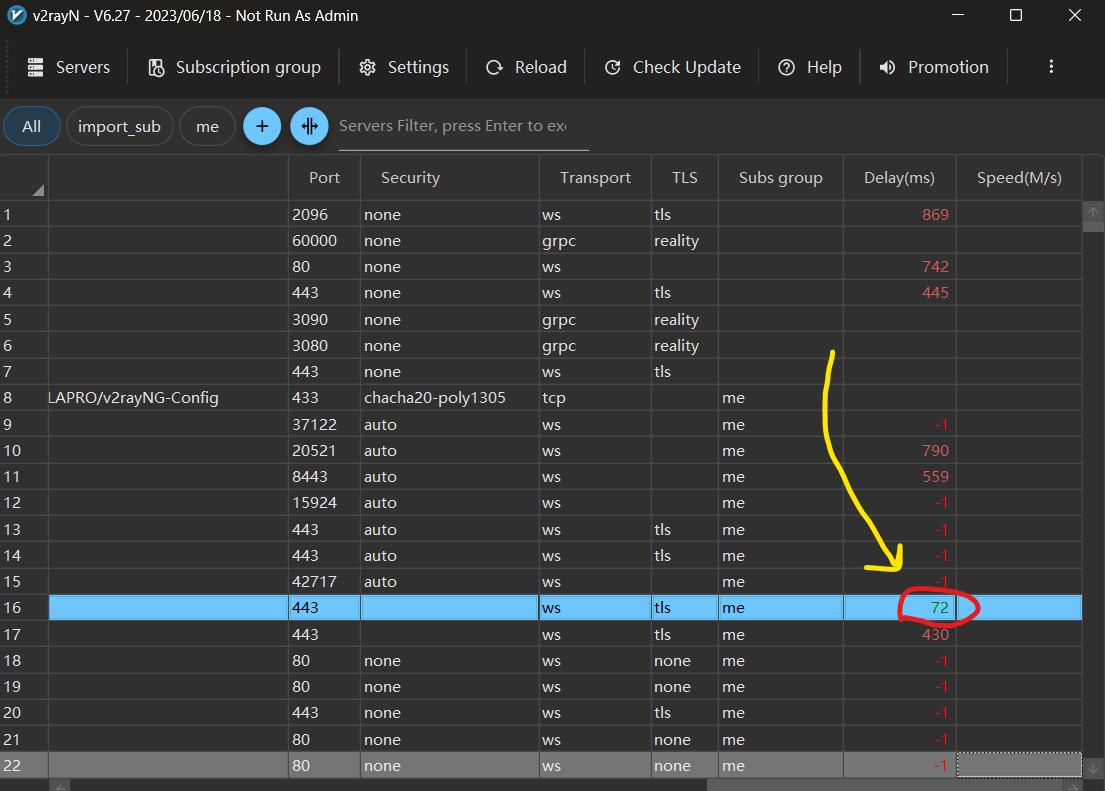Image resolution: width=1105 pixels, height=791 pixels.
Task: Select row header number 13
Action: [x=24, y=529]
